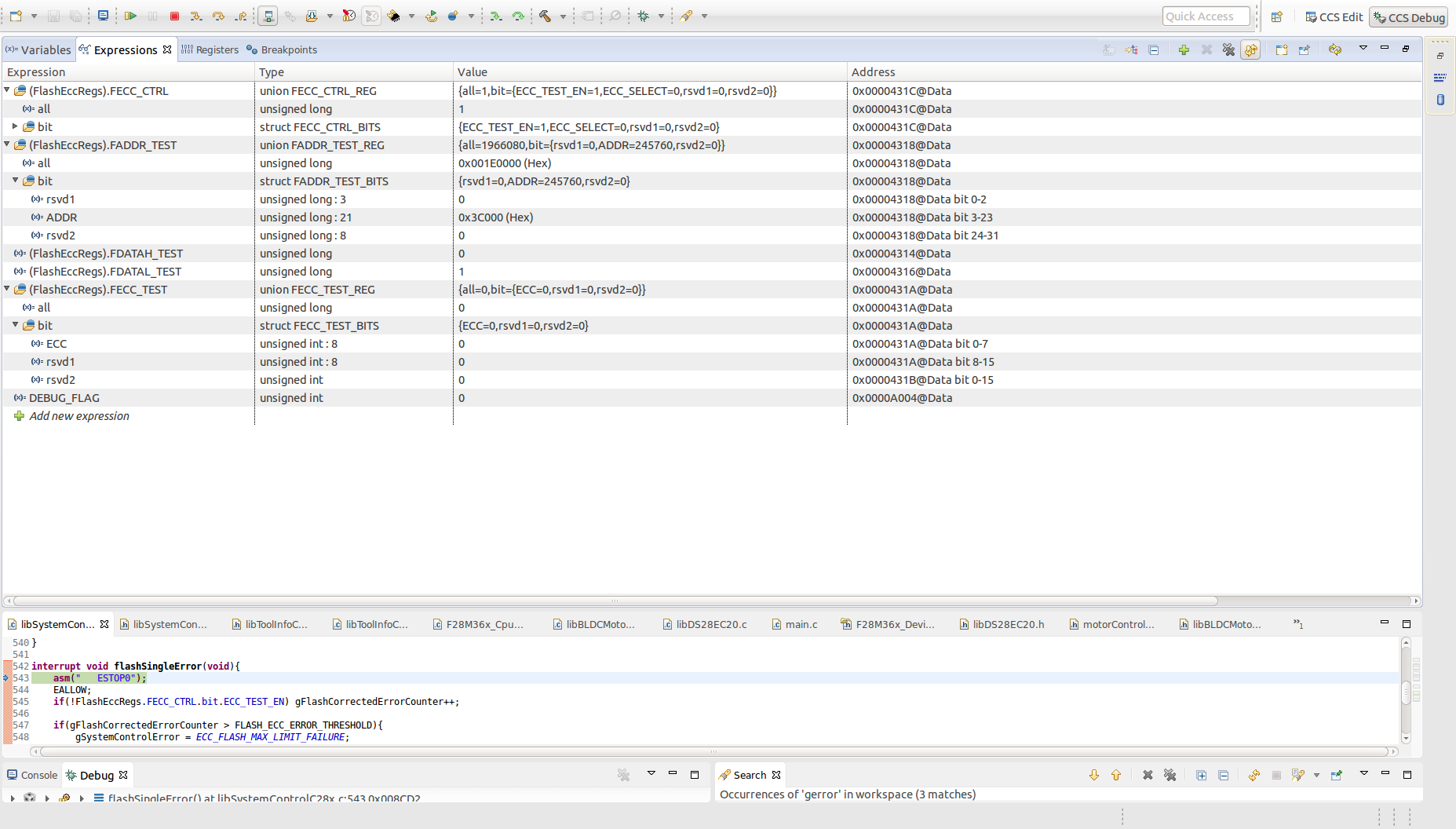Viewport: 1456px width, 829px height.
Task: Click Add new expression link
Action: [79, 416]
